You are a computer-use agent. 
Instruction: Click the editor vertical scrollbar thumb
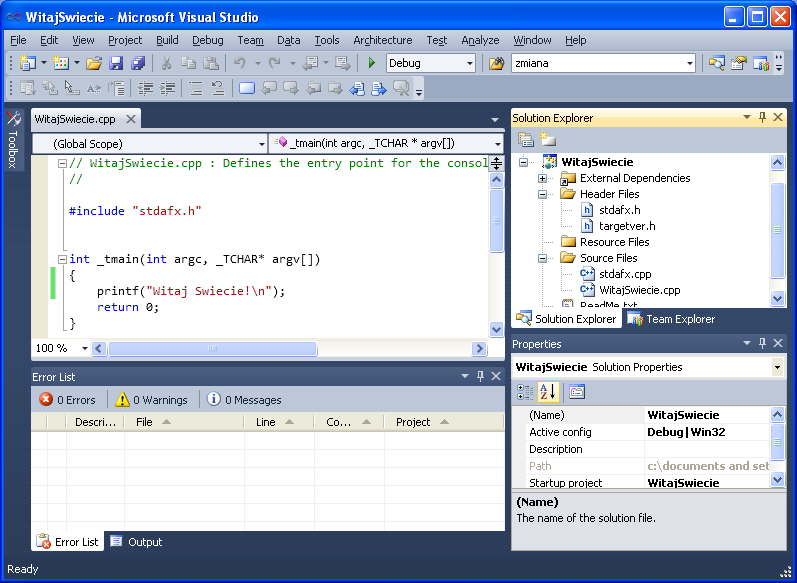pyautogui.click(x=497, y=221)
